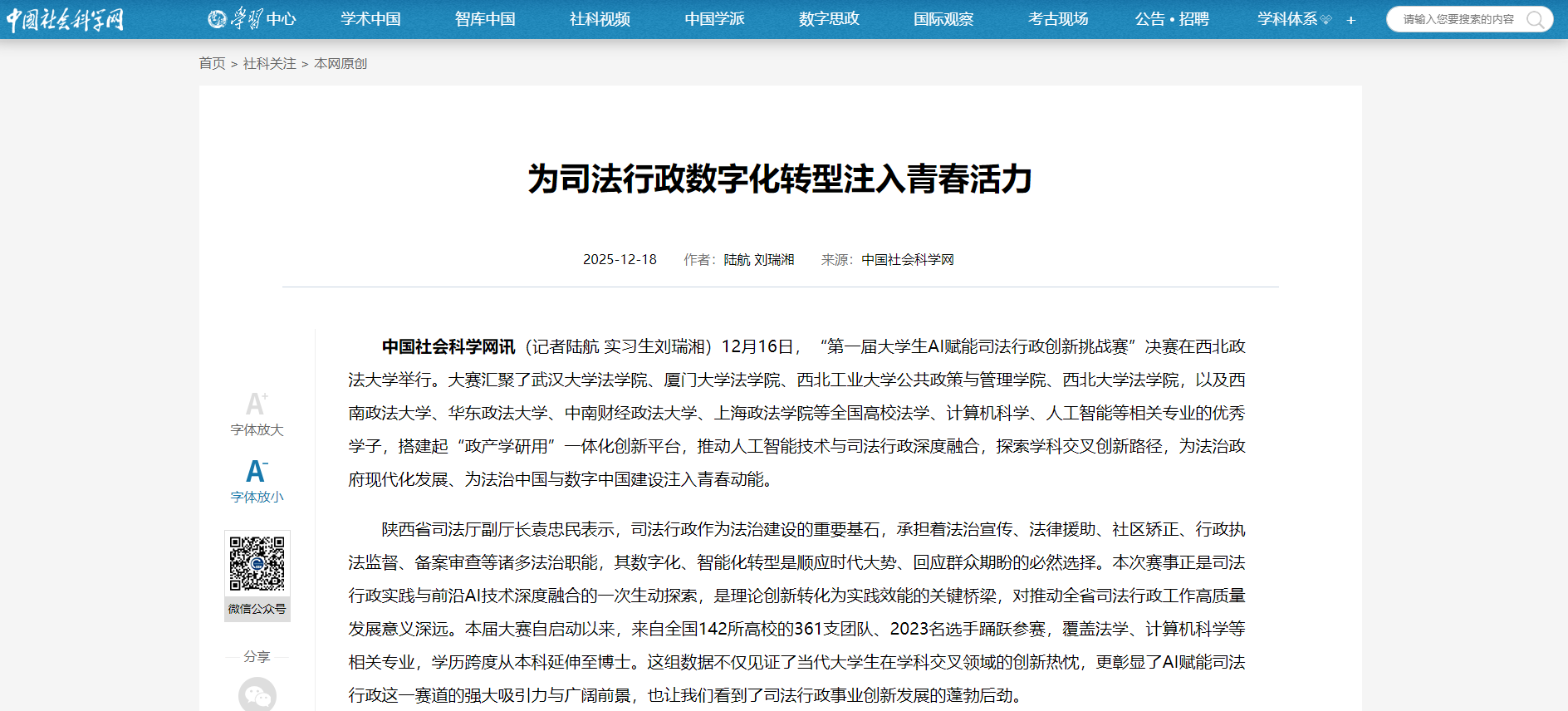Select 社科视频 in the navigation
The image size is (1568, 711).
coord(600,19)
